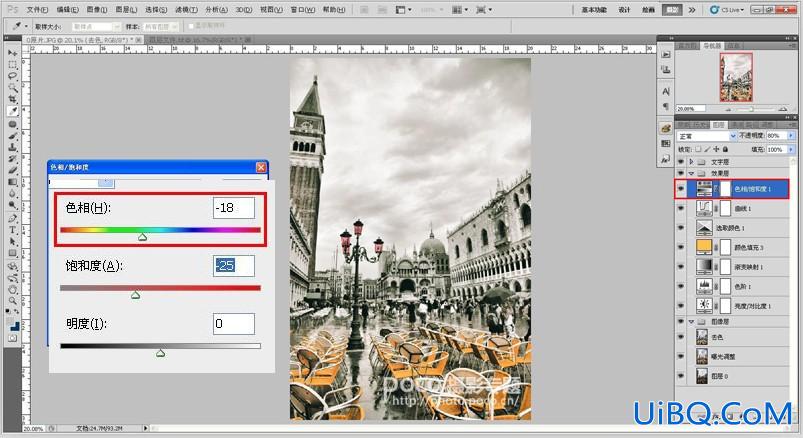
Task: Expand the 文字层 group
Action: (x=691, y=162)
